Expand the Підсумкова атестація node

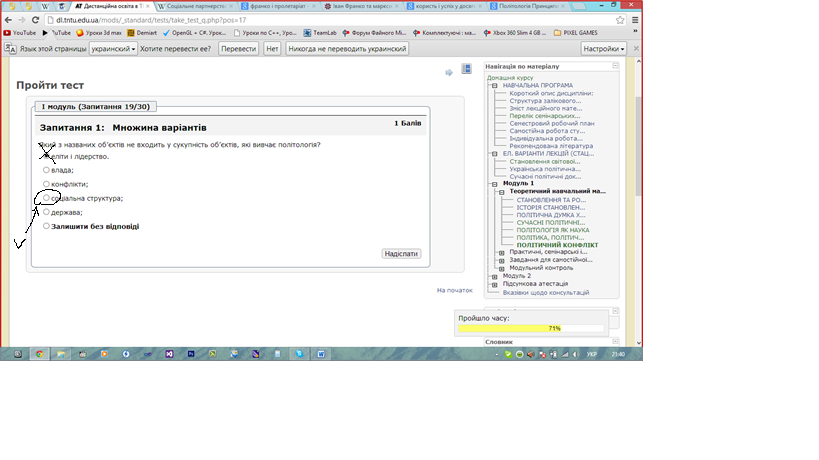494,285
